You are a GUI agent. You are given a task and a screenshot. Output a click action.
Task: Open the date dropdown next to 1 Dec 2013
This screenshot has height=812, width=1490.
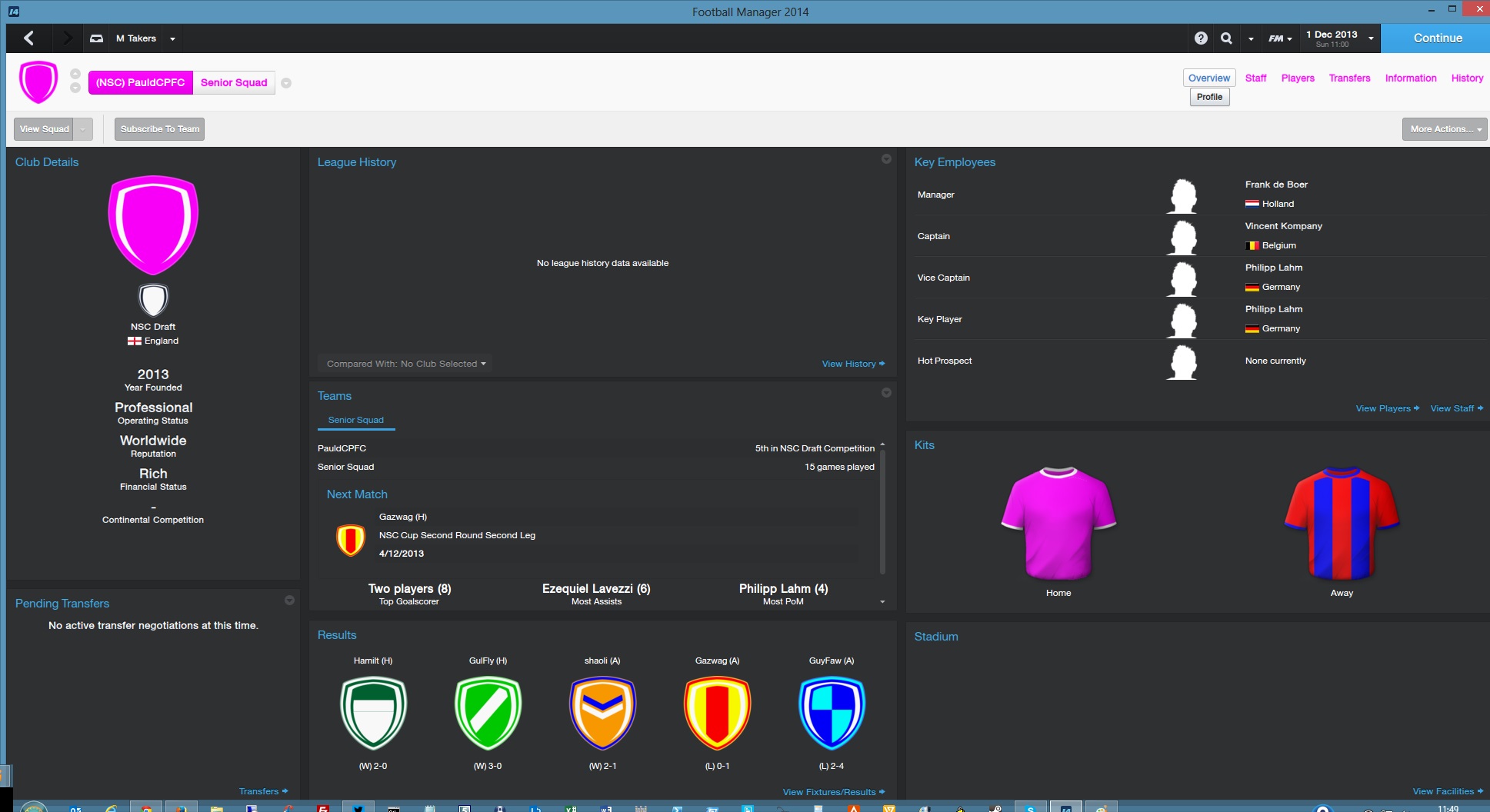coord(1371,38)
